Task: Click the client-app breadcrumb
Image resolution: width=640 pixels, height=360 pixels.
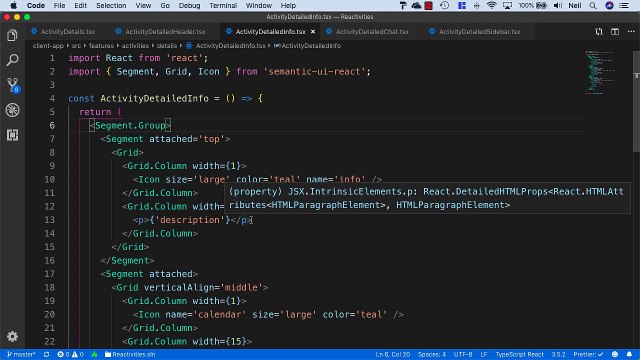Action: point(48,46)
